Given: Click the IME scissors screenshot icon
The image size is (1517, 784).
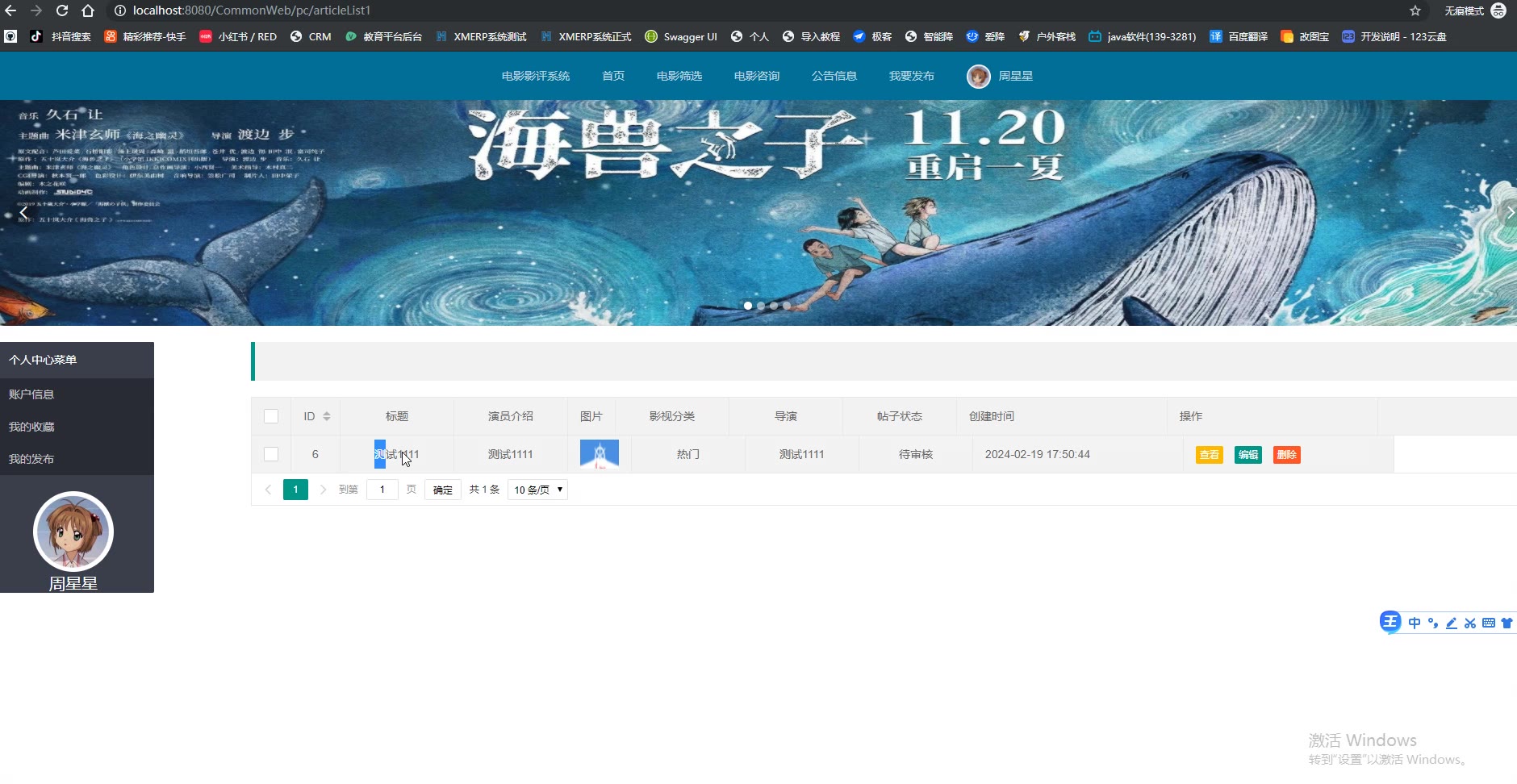Looking at the screenshot, I should tap(1470, 623).
